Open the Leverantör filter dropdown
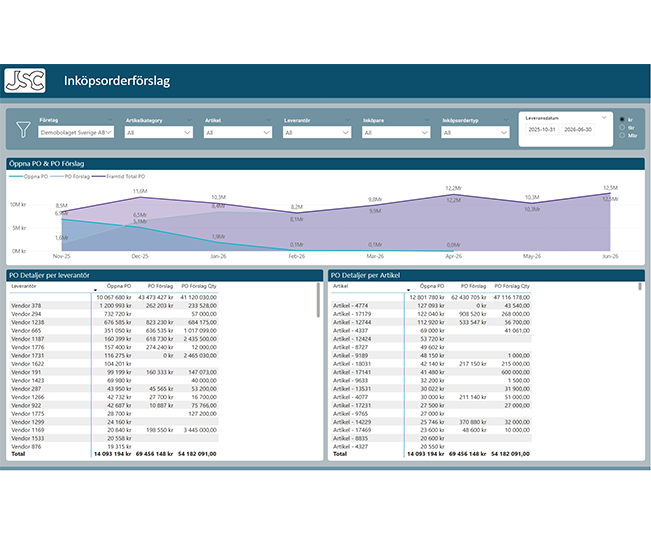651x535 pixels. point(317,132)
